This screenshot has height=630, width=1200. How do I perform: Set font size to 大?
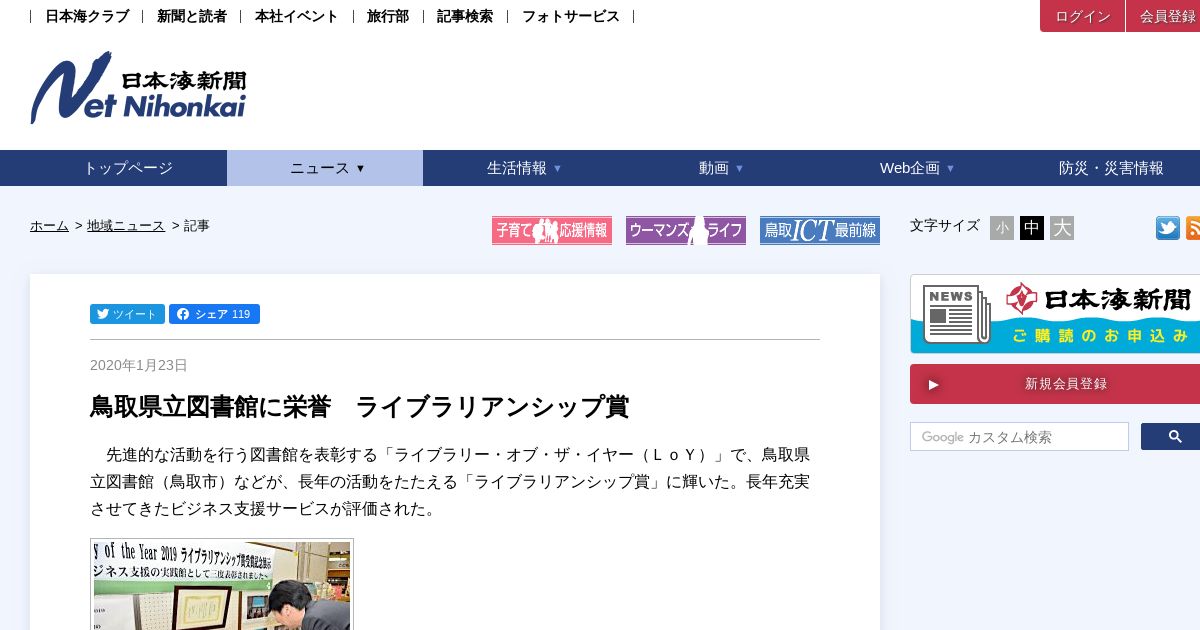point(1062,228)
